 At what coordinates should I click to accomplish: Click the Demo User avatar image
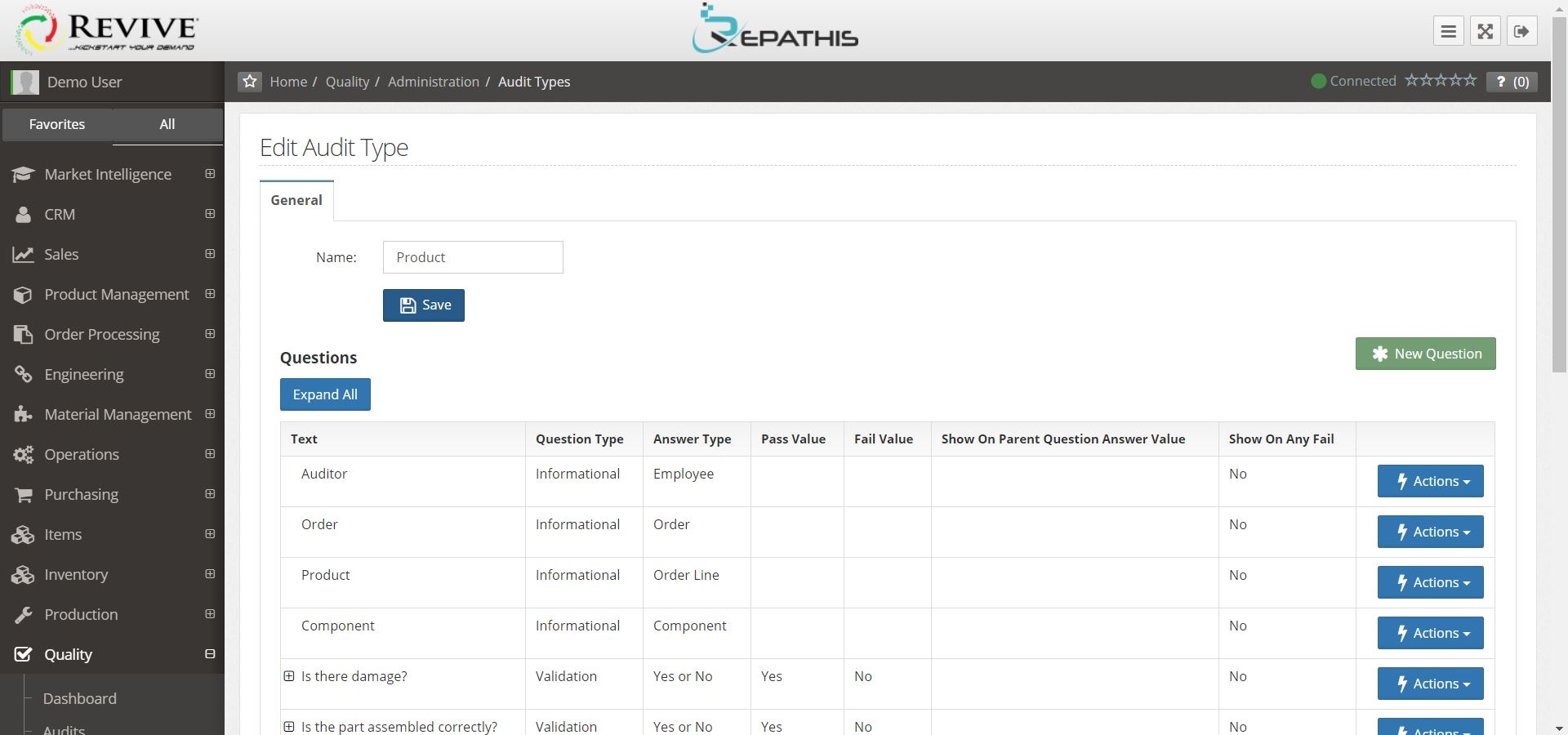click(x=24, y=82)
